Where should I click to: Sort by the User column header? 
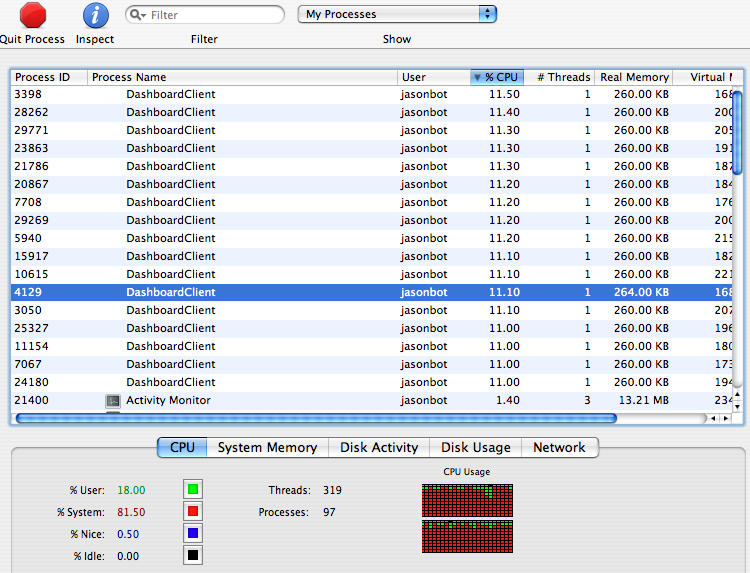[434, 77]
